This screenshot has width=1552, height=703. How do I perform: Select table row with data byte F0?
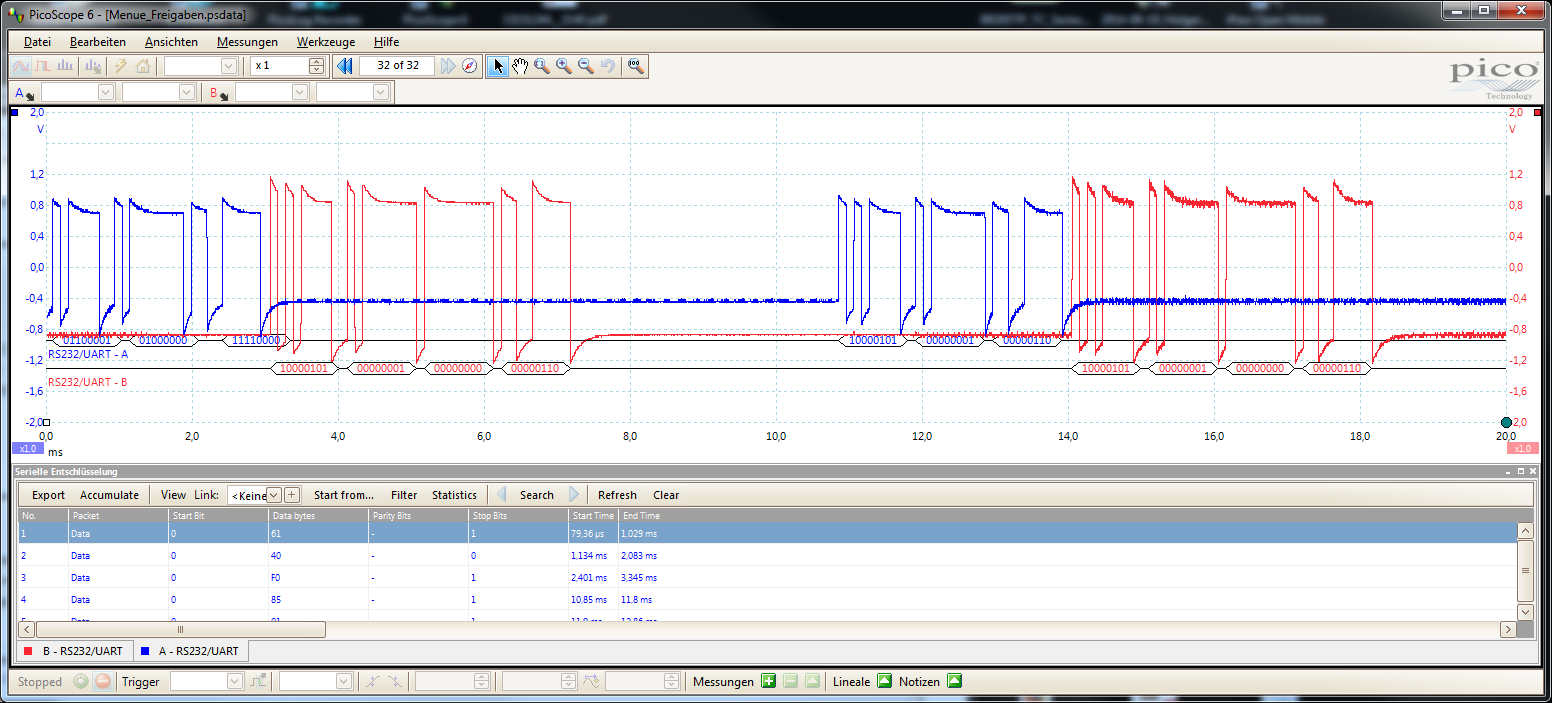tap(767, 578)
